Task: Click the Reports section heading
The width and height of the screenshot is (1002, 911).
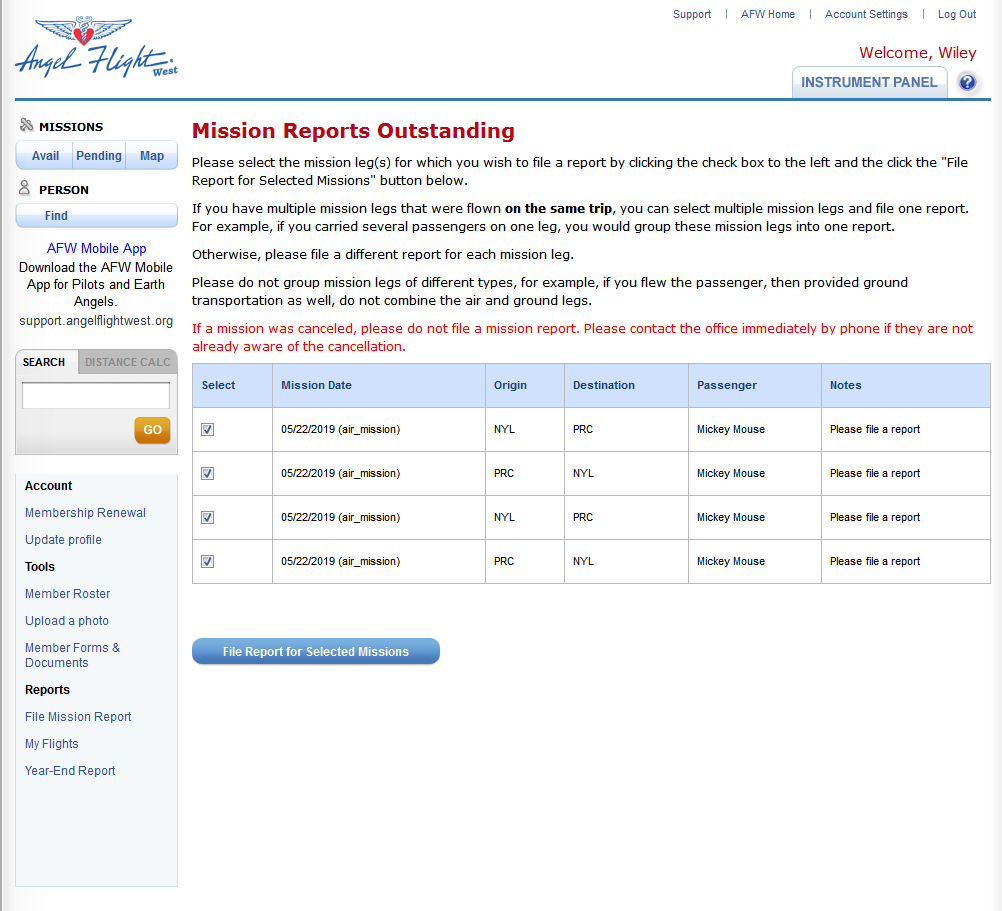Action: (x=47, y=690)
